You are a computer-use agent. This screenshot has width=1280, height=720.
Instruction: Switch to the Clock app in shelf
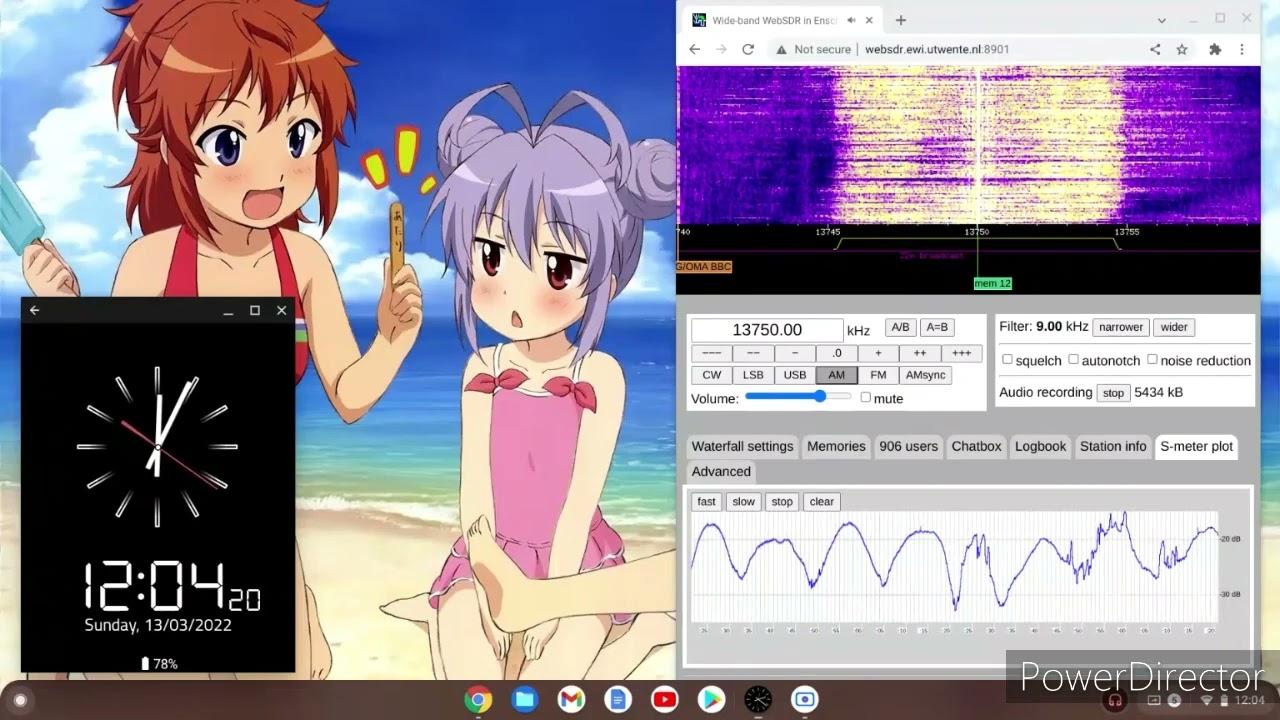(758, 699)
